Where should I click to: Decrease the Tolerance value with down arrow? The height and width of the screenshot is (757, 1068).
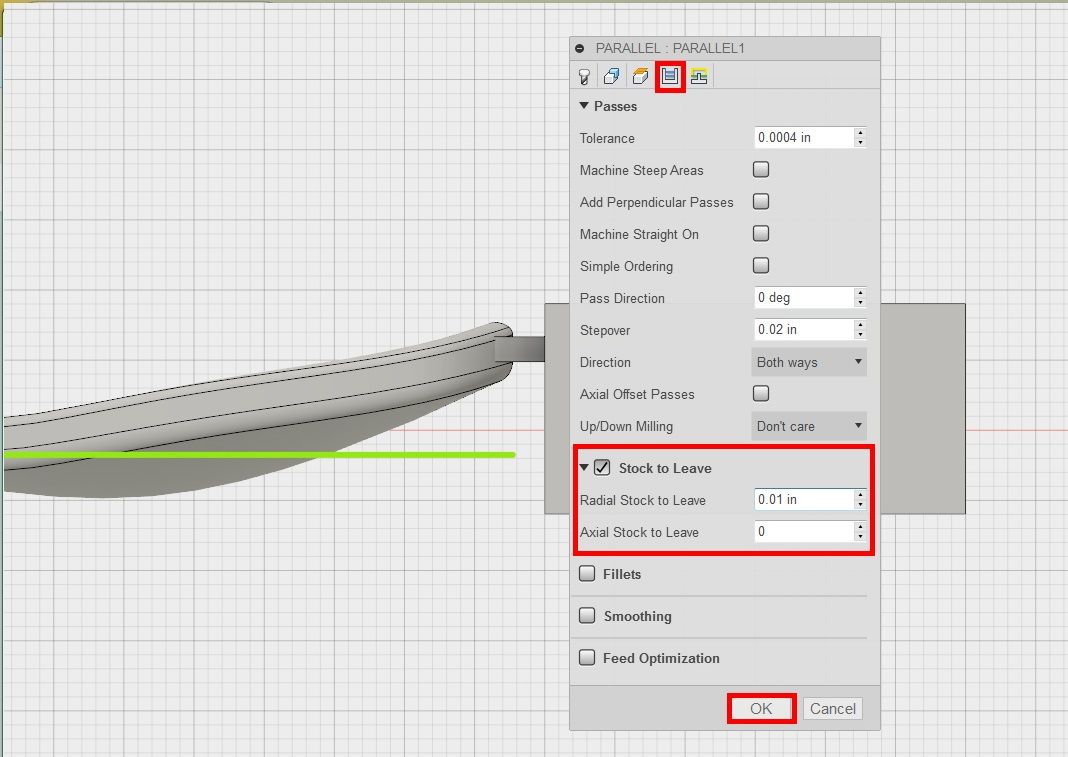tap(861, 142)
